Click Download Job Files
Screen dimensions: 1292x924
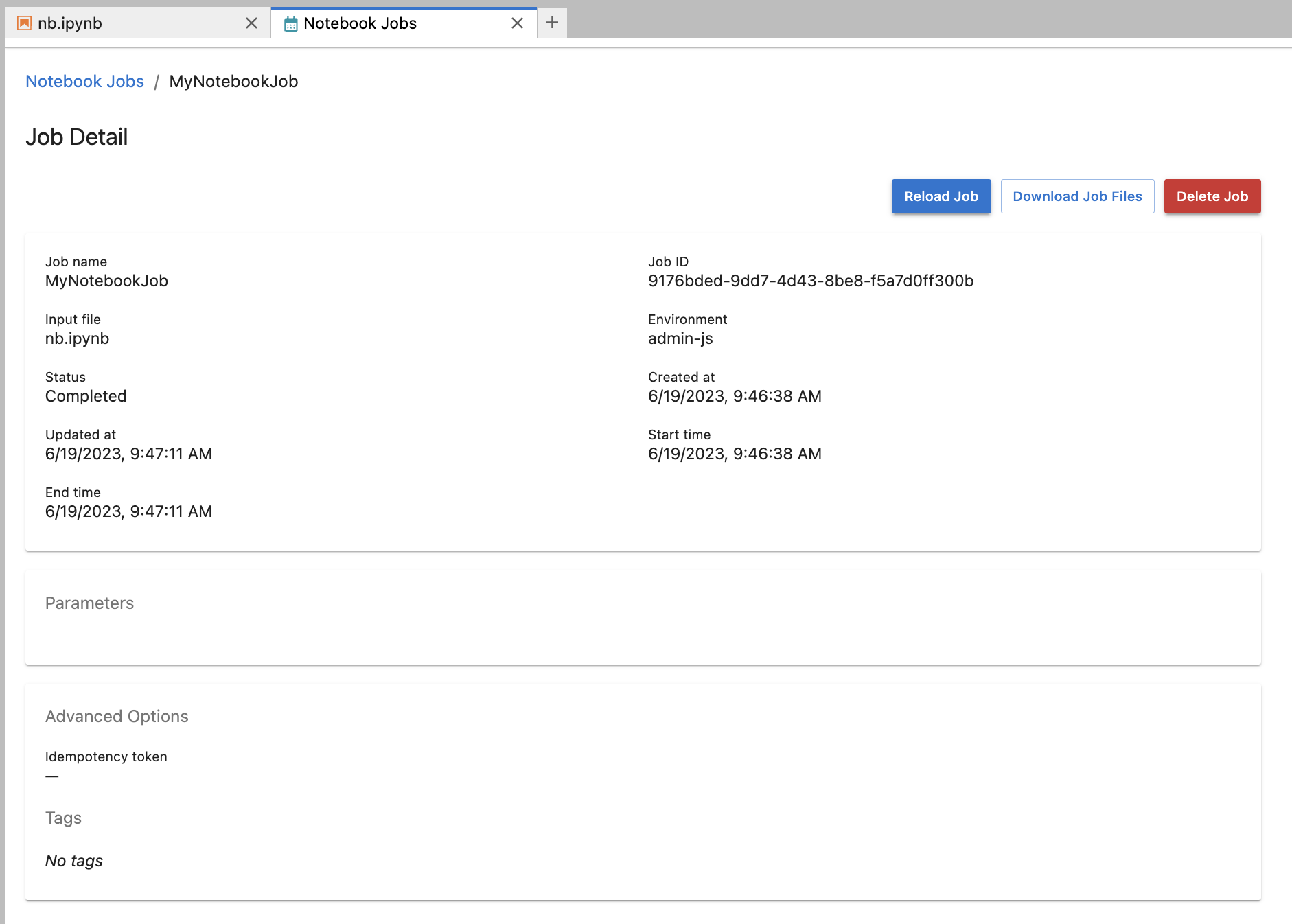1076,196
